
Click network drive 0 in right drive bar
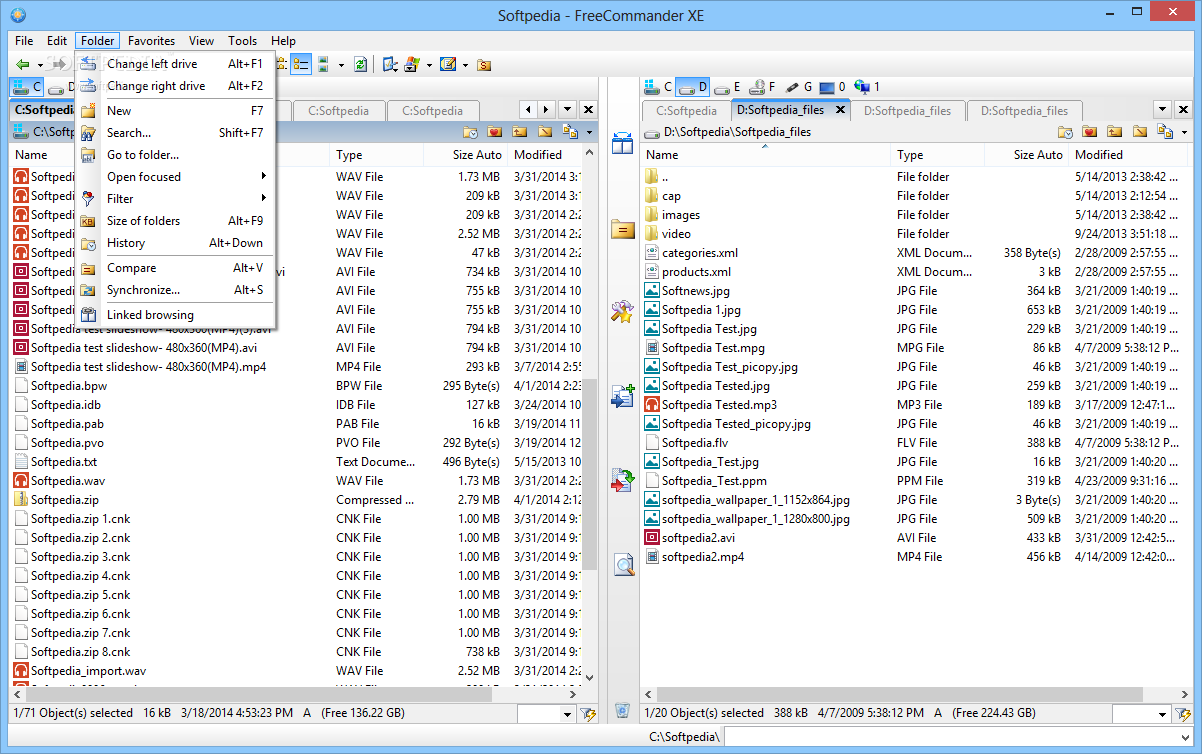[x=833, y=87]
